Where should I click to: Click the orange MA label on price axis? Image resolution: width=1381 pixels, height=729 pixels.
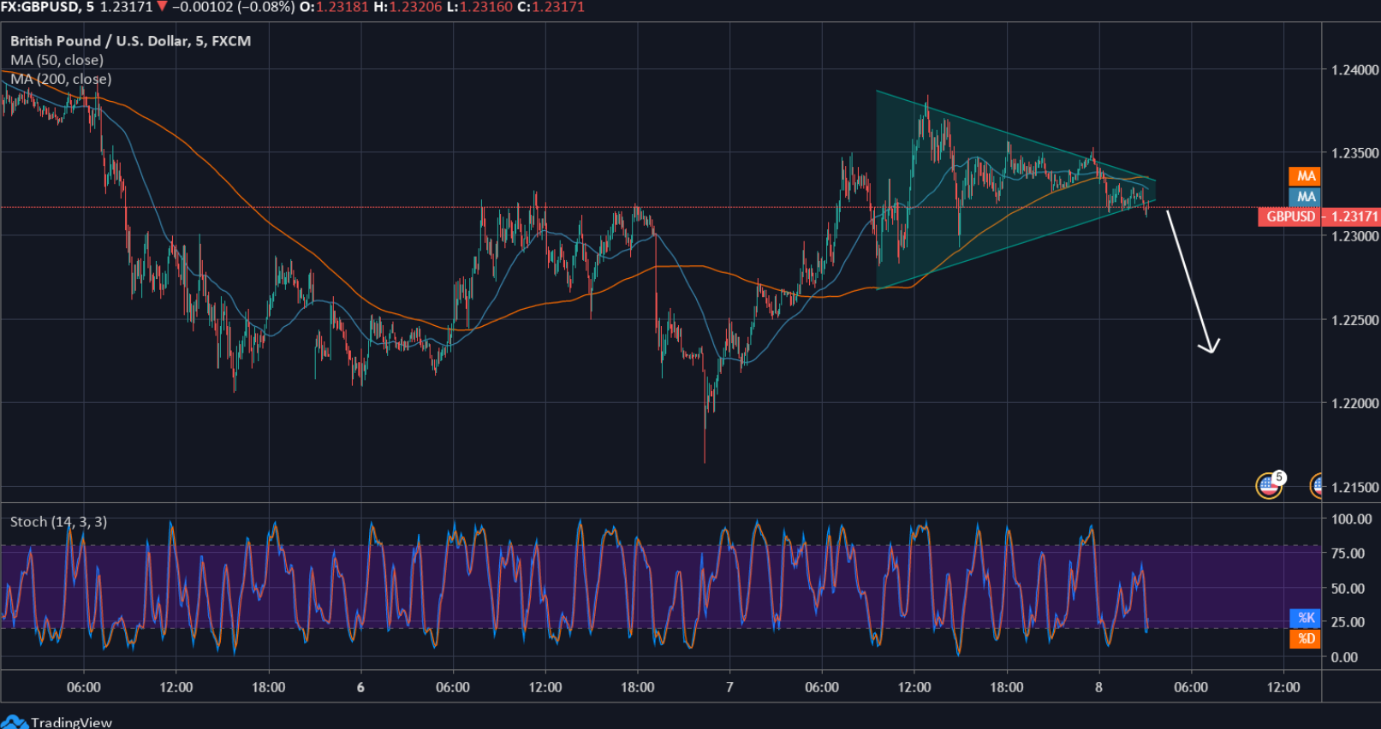pos(1307,177)
